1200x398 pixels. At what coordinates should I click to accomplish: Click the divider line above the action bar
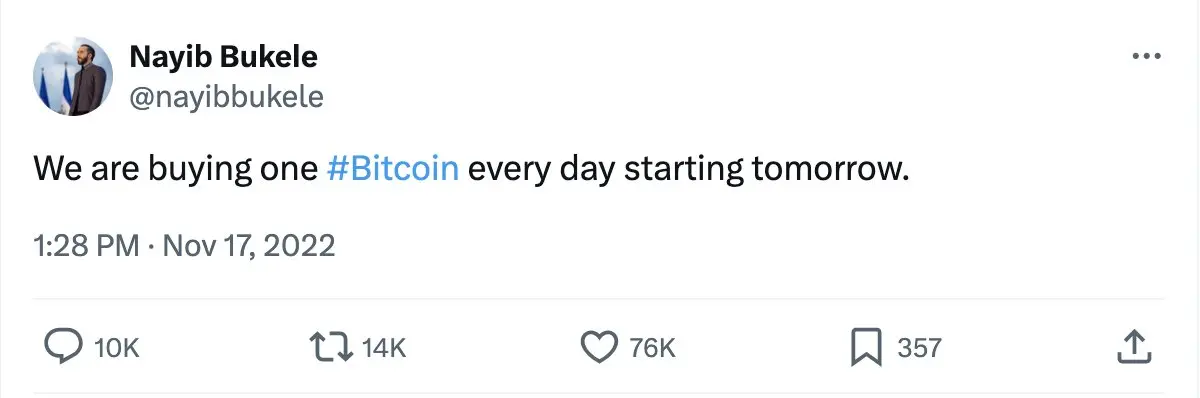pyautogui.click(x=599, y=298)
